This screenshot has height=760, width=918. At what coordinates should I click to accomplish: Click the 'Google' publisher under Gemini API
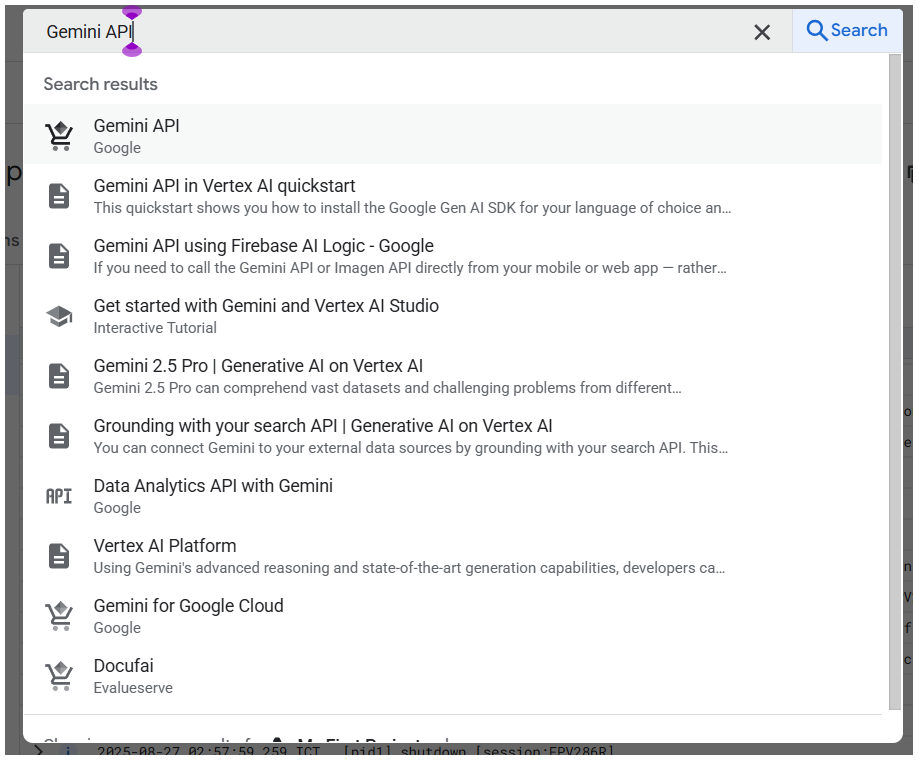pyautogui.click(x=117, y=148)
